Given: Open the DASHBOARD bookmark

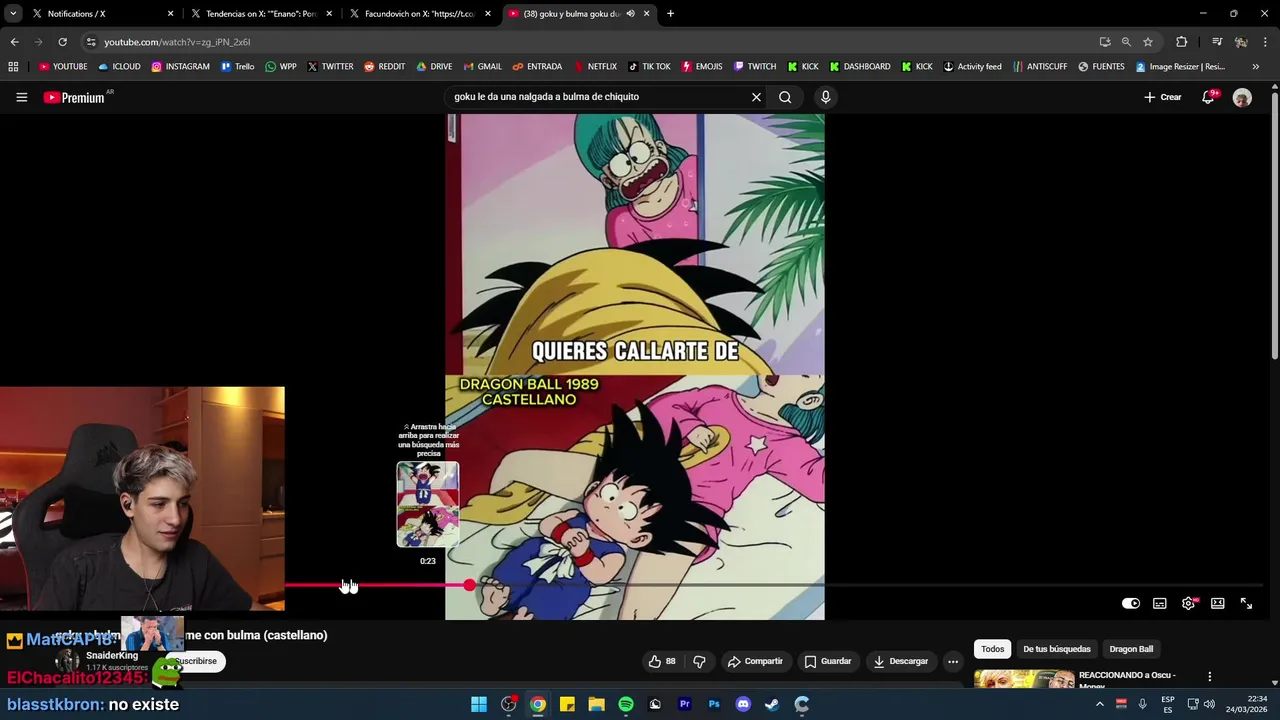Looking at the screenshot, I should pos(859,67).
